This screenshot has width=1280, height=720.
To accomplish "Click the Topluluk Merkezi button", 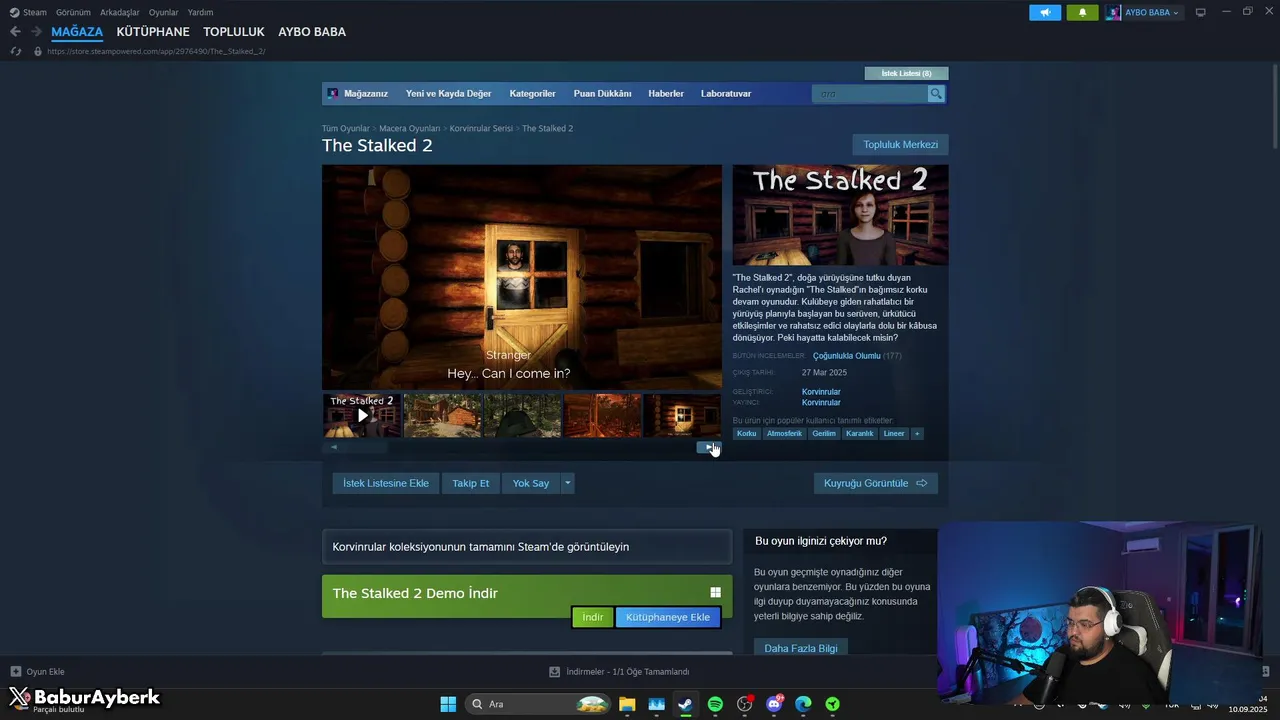I will pos(901,144).
